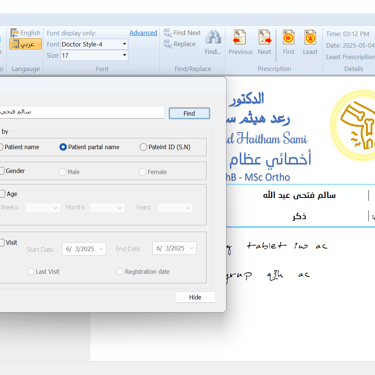The height and width of the screenshot is (375, 375).
Task: Click the Prescription group label
Action: coord(274,69)
